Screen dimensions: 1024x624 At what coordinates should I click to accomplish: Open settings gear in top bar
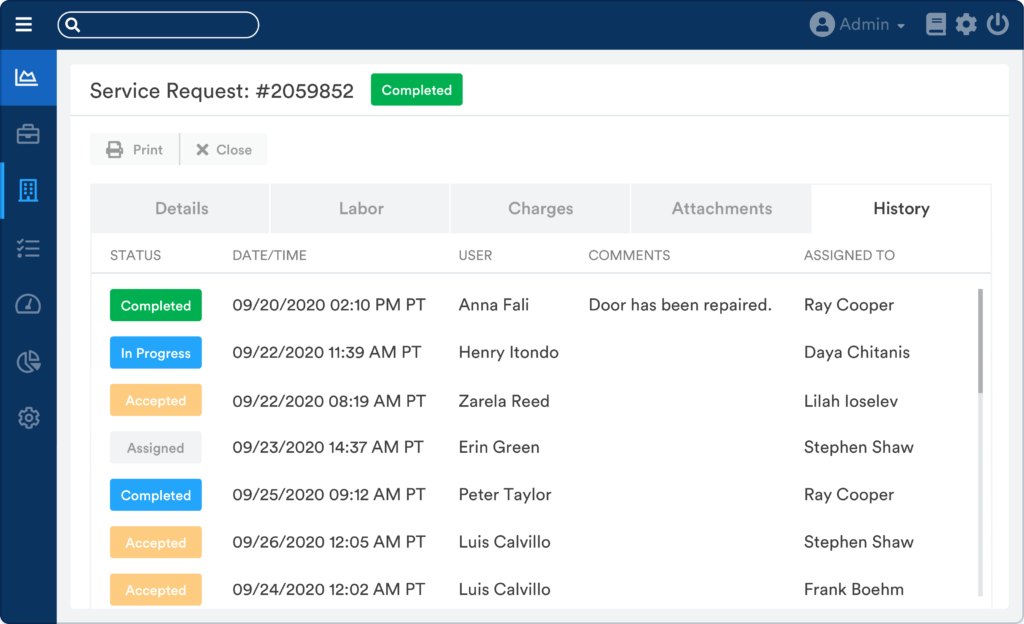966,25
